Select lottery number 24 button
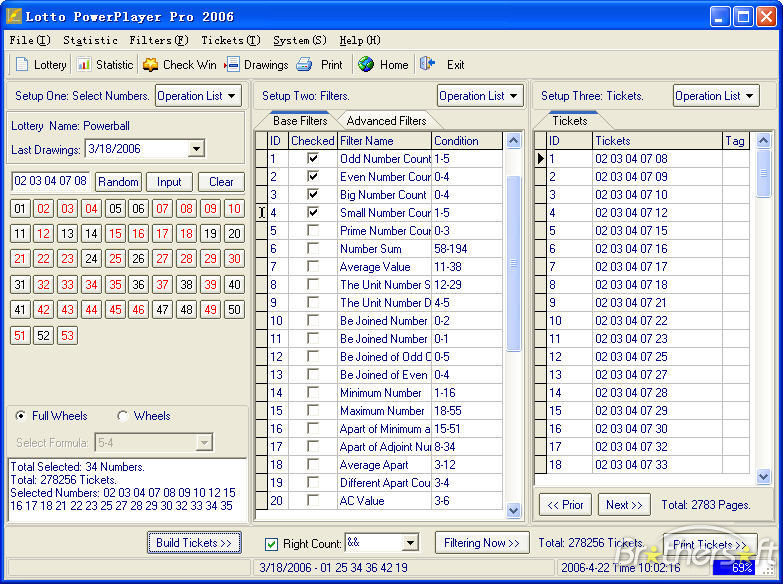783x584 pixels. click(91, 259)
